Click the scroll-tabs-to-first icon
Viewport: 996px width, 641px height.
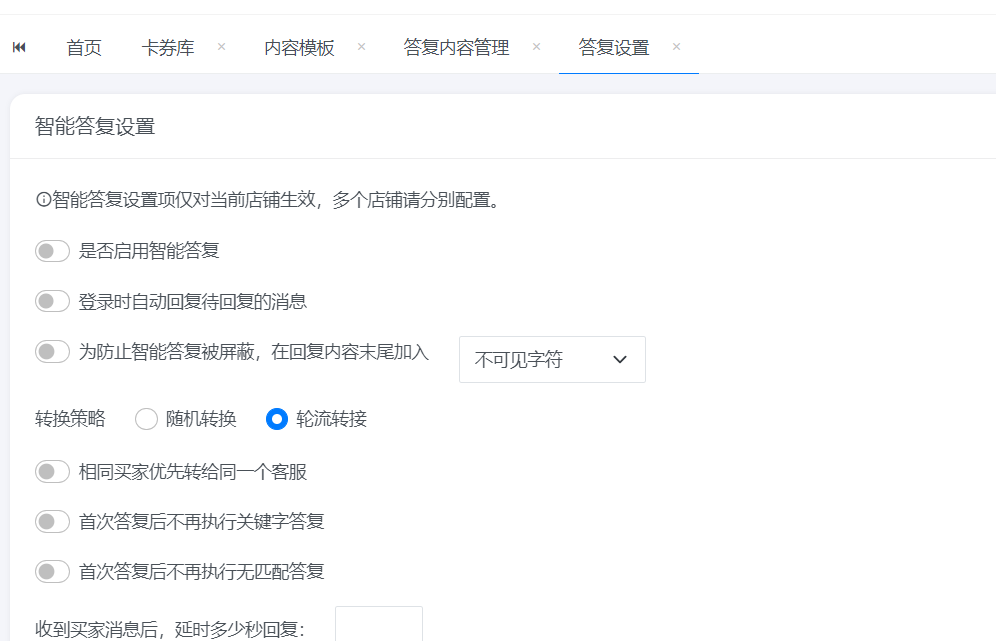19,47
